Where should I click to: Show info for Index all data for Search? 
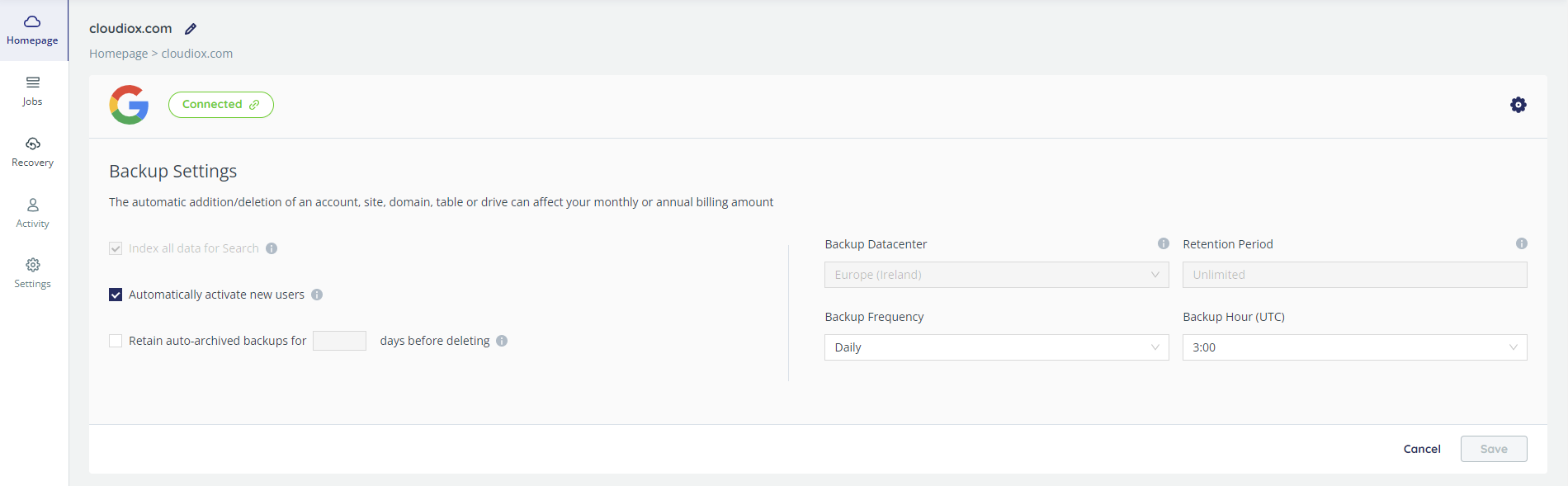pos(272,248)
